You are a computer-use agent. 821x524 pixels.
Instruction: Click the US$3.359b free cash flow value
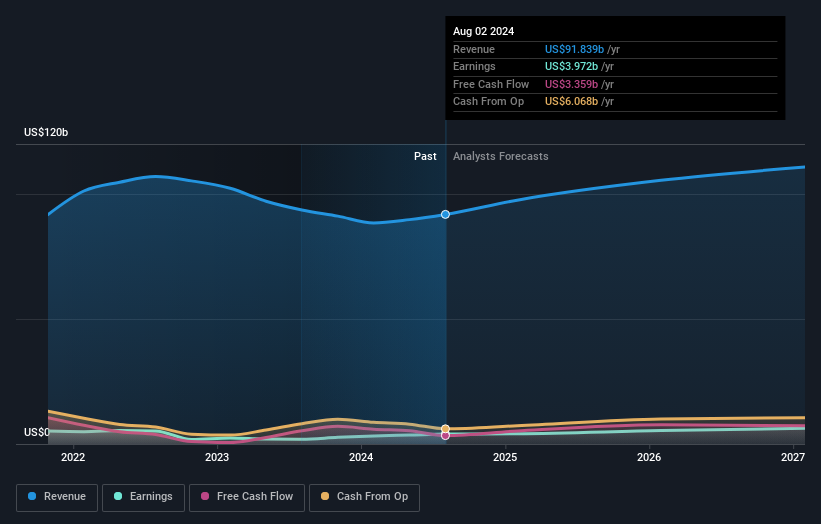(571, 84)
